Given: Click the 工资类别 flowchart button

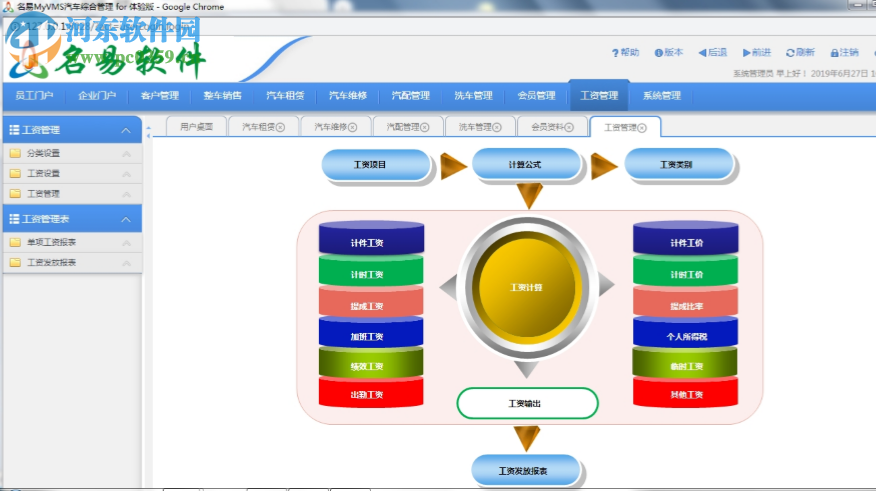Looking at the screenshot, I should (x=678, y=165).
